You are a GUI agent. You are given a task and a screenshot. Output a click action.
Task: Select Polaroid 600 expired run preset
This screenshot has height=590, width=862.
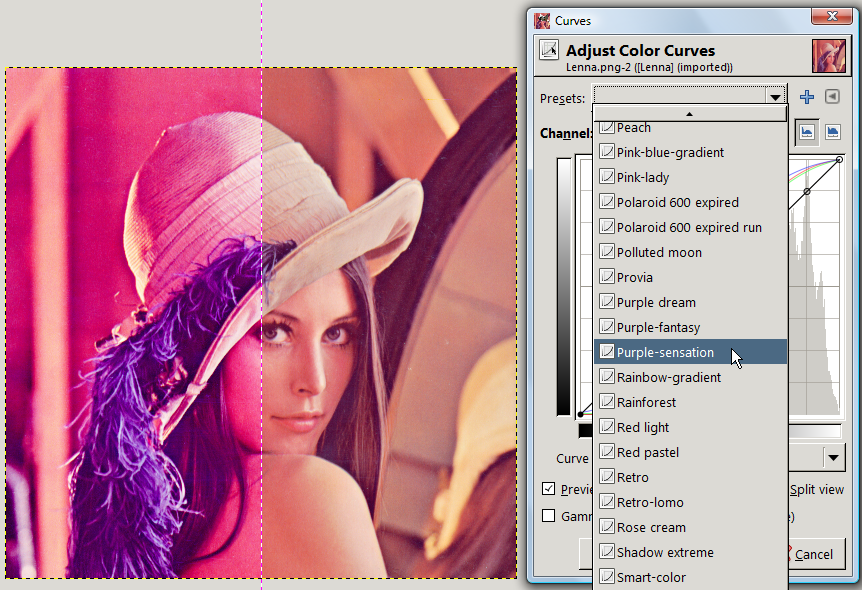(x=690, y=227)
